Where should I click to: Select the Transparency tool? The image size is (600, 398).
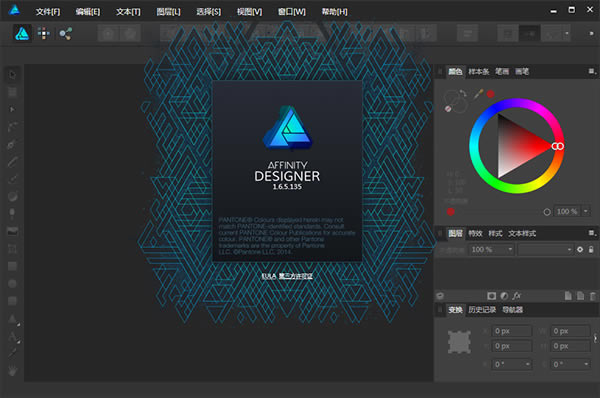click(x=12, y=214)
